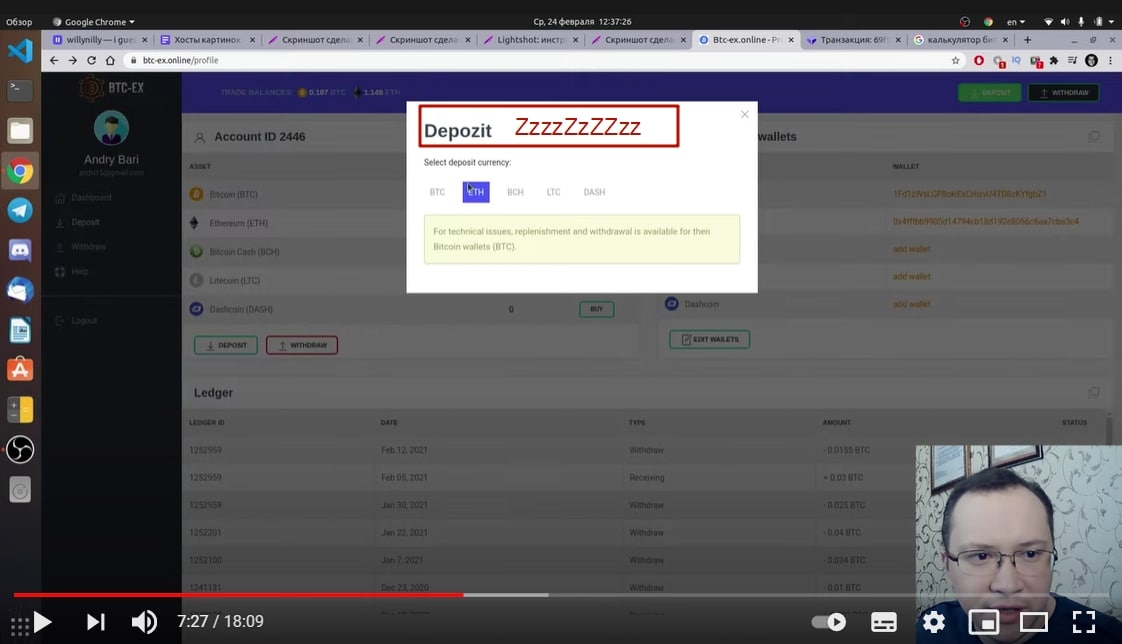Open the Calculator dock icon

tap(20, 410)
